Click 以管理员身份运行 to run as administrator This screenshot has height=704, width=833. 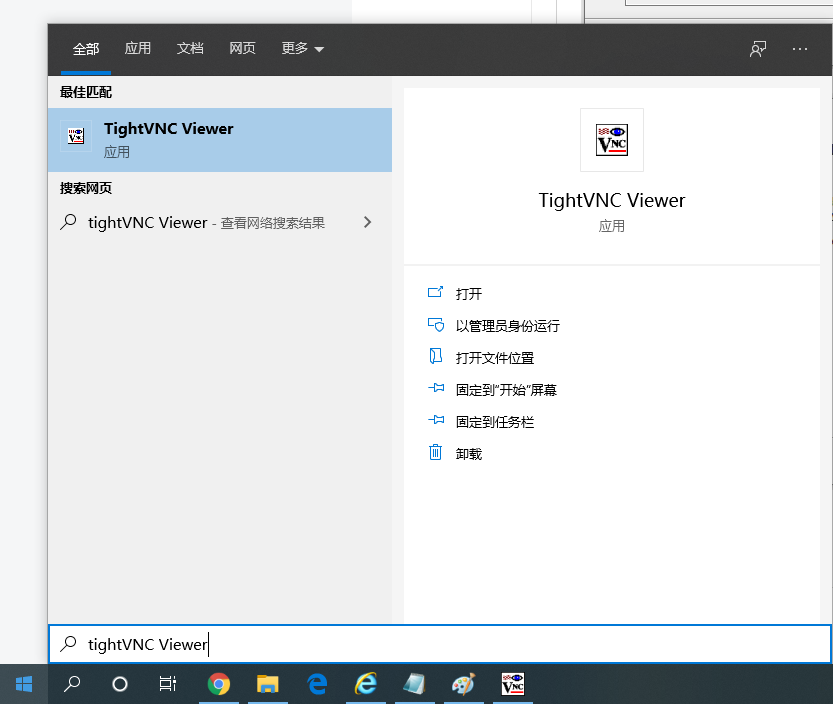(508, 325)
